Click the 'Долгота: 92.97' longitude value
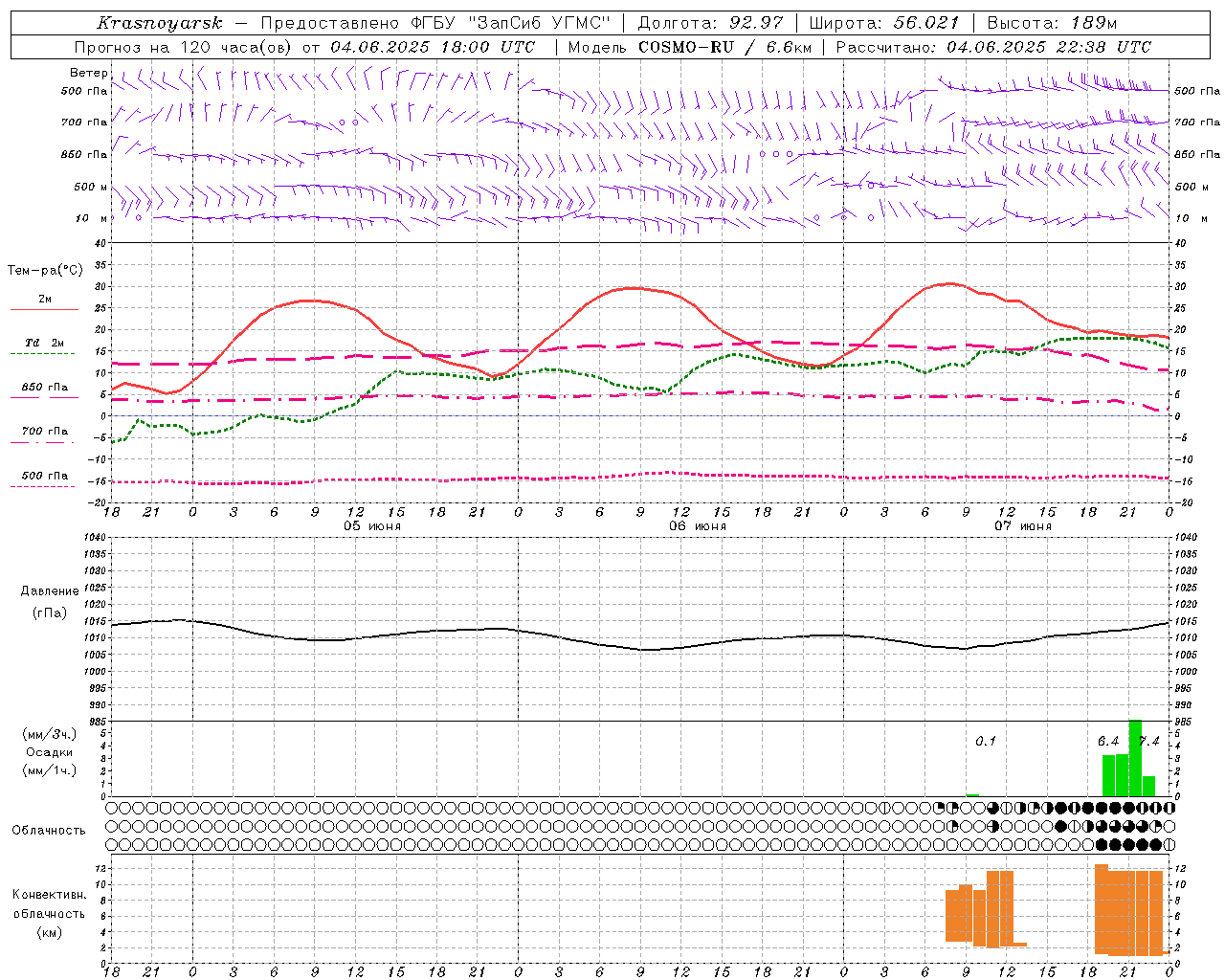 [x=709, y=23]
